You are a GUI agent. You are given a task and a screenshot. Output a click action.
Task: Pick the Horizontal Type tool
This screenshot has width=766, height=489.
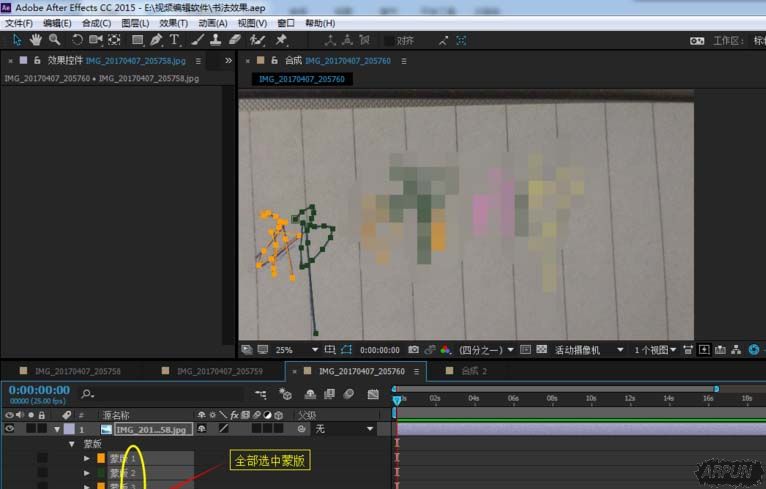point(175,40)
